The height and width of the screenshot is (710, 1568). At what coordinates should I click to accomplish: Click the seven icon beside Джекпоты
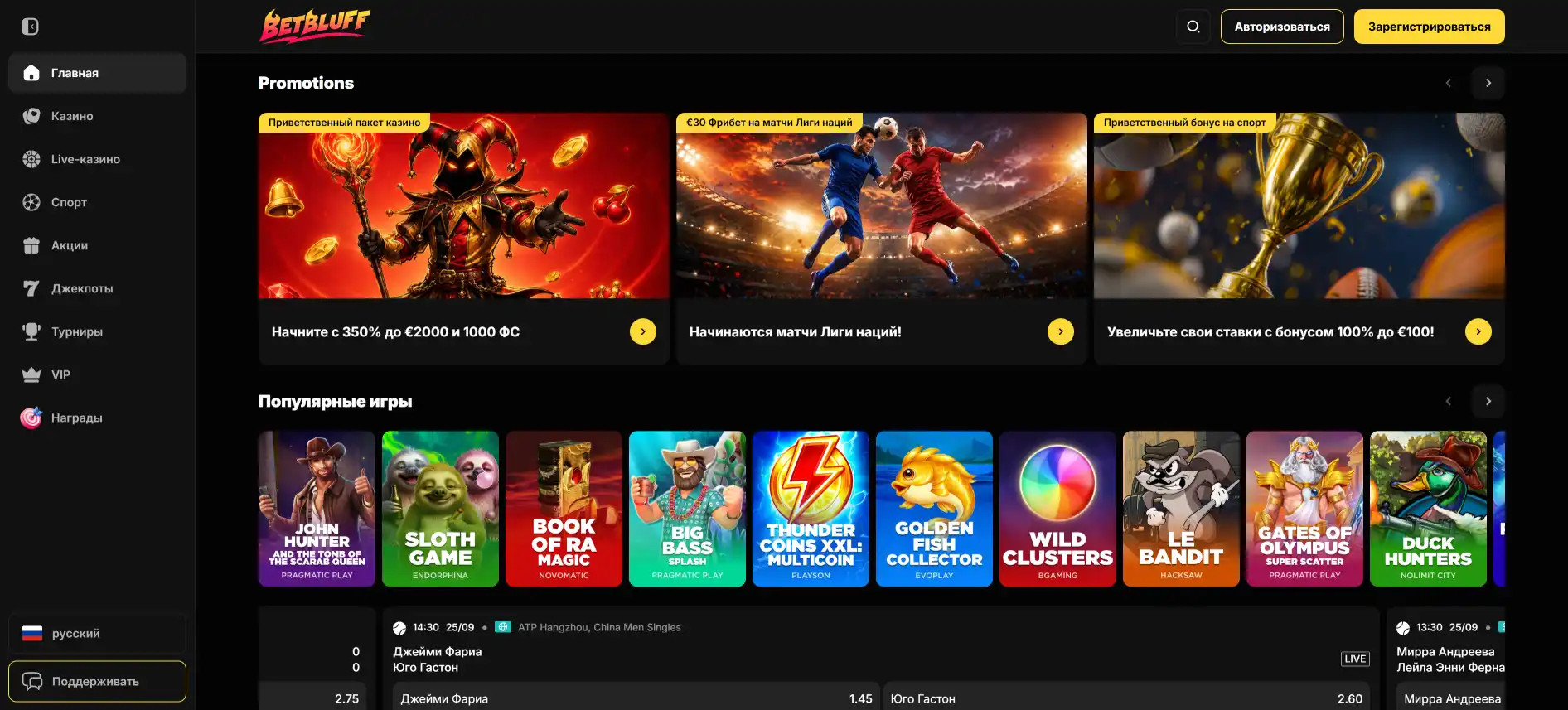[x=31, y=288]
